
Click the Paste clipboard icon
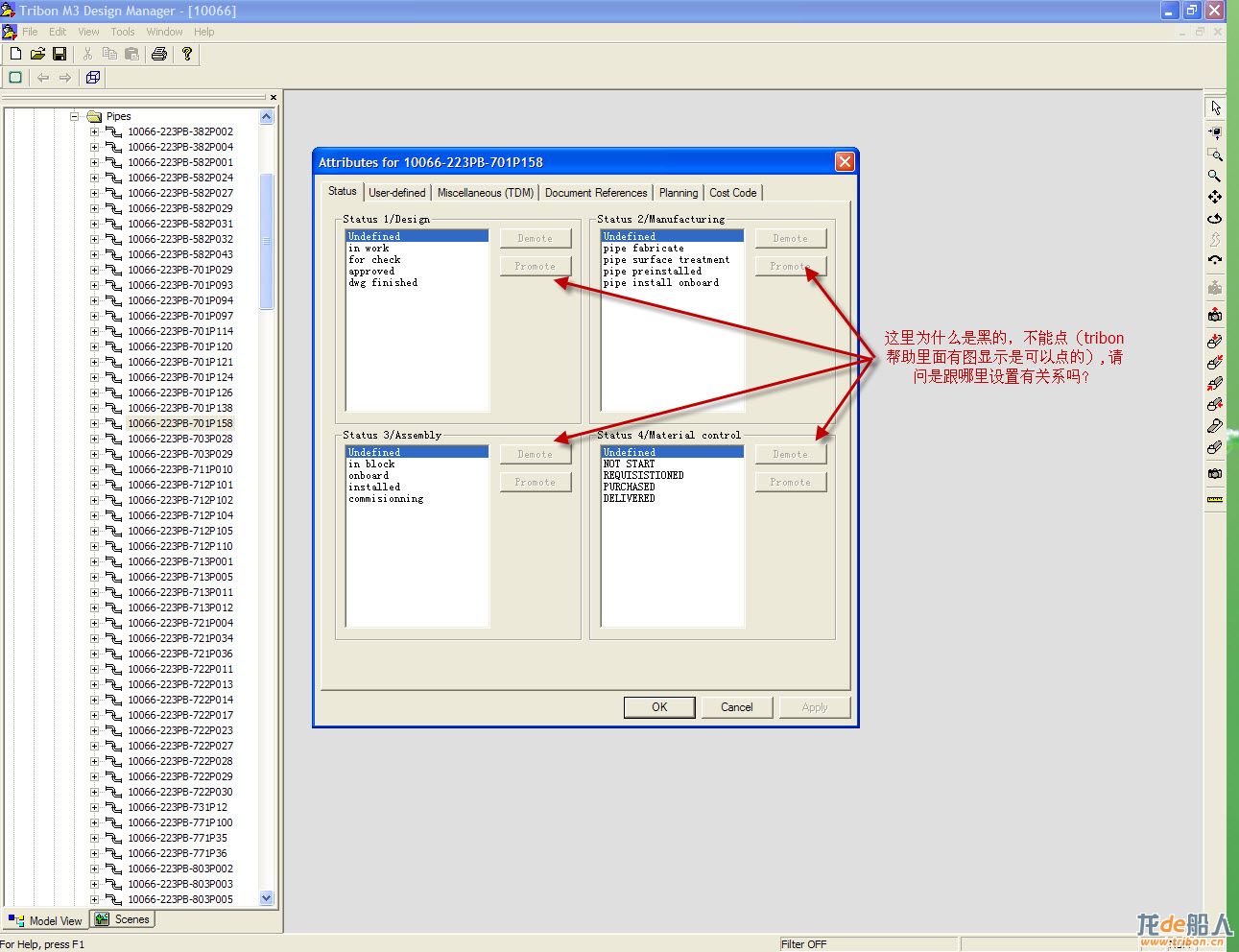[x=132, y=54]
